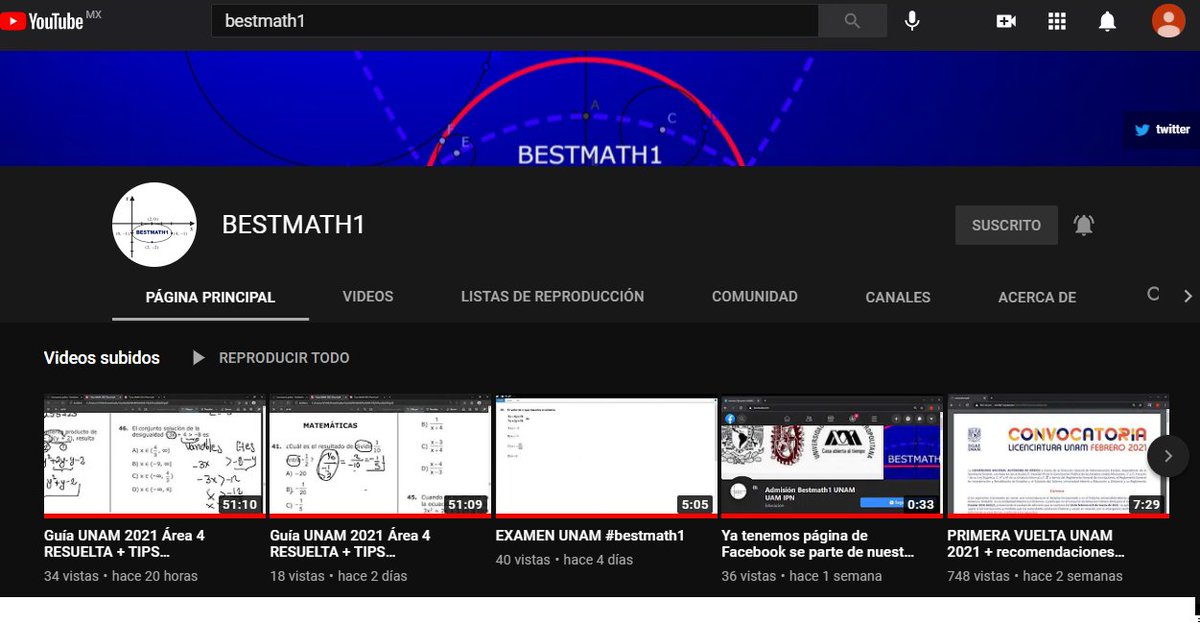Open the Videos subidos section heading
The height and width of the screenshot is (624, 1200).
(x=101, y=357)
